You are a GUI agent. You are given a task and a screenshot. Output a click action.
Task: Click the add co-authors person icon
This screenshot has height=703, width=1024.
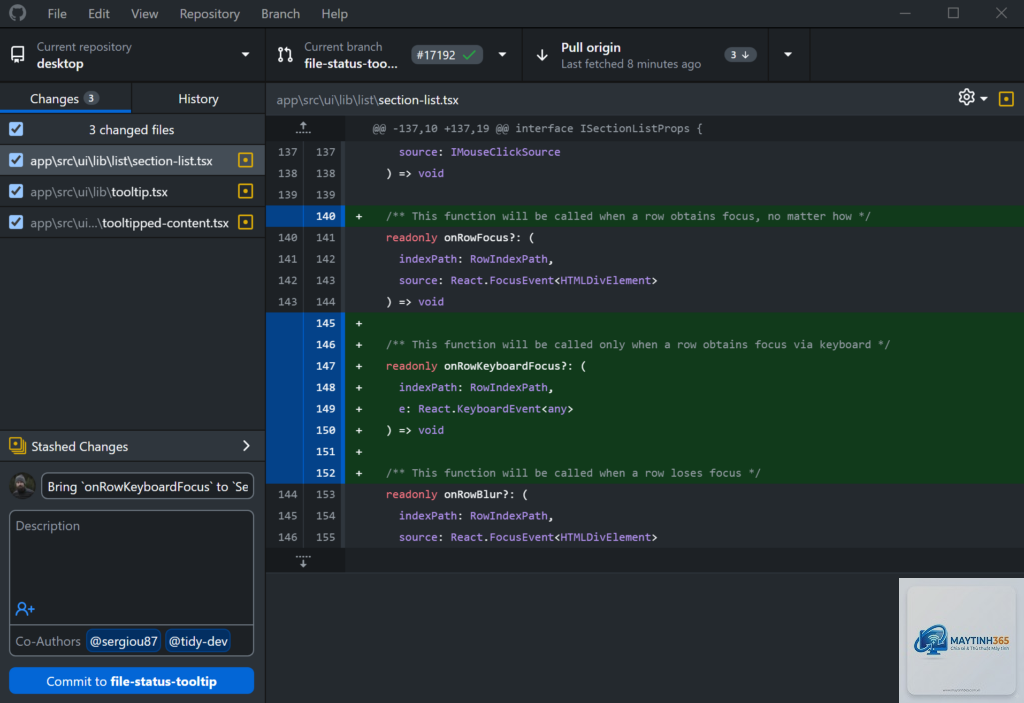[25, 609]
